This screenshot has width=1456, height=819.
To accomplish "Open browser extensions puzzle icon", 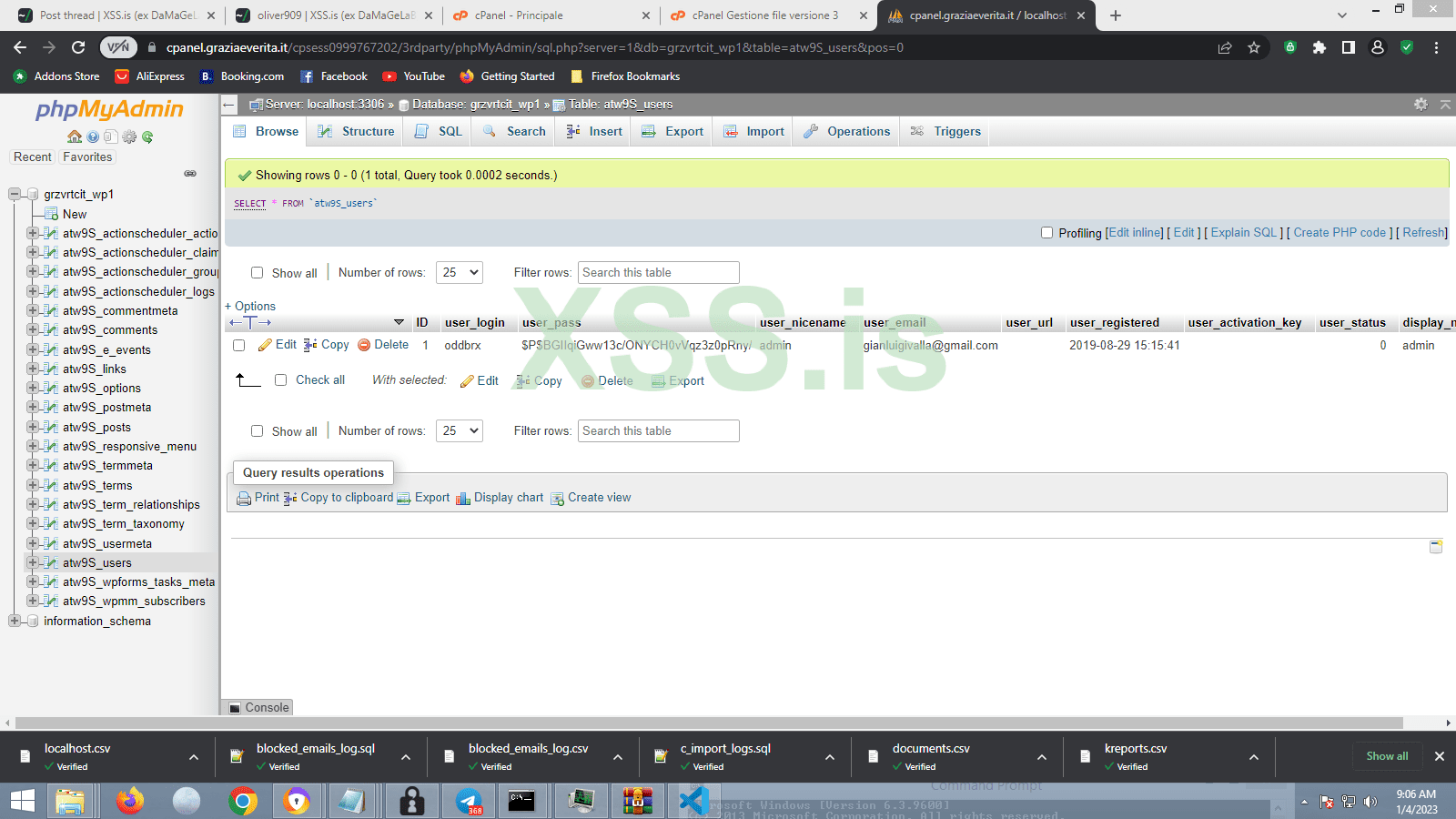I will pyautogui.click(x=1319, y=47).
